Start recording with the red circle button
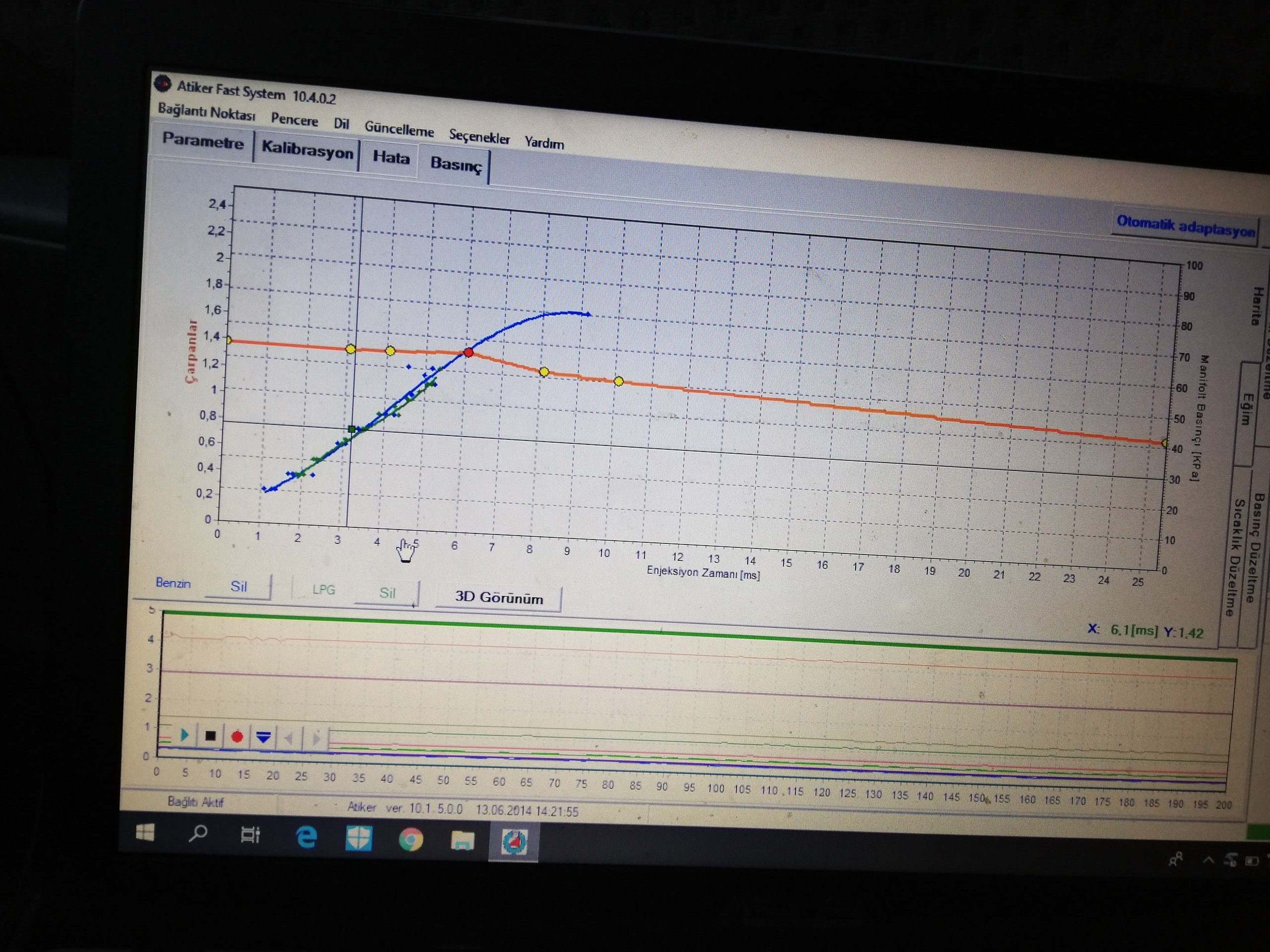 237,736
